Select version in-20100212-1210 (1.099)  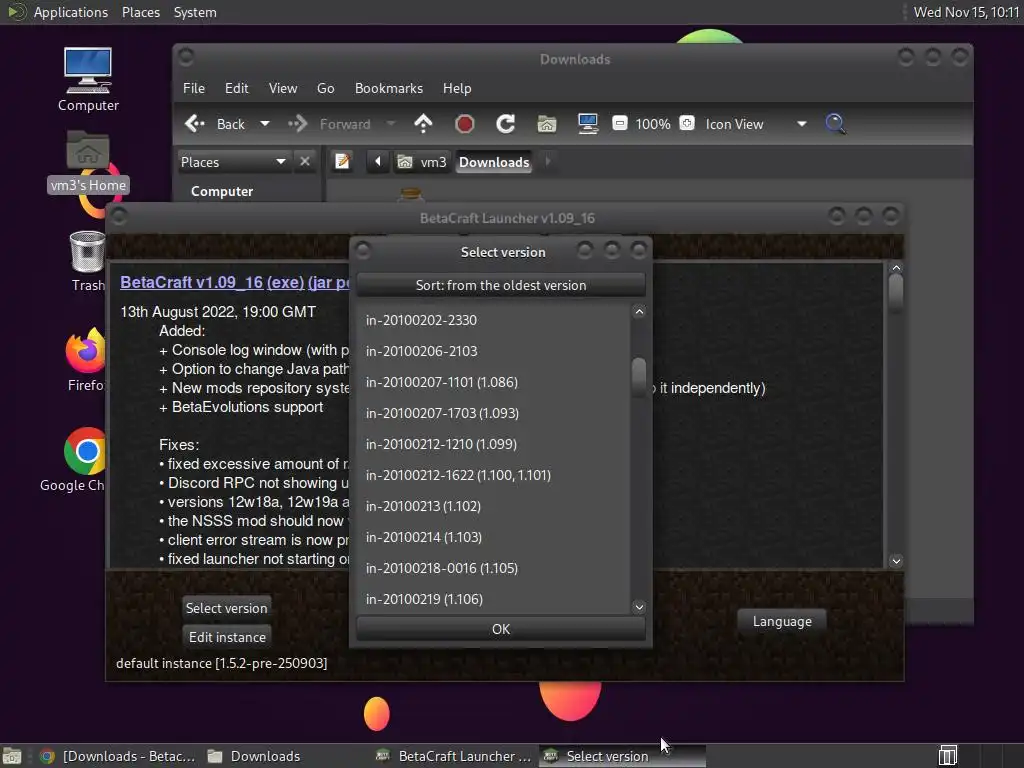click(492, 444)
